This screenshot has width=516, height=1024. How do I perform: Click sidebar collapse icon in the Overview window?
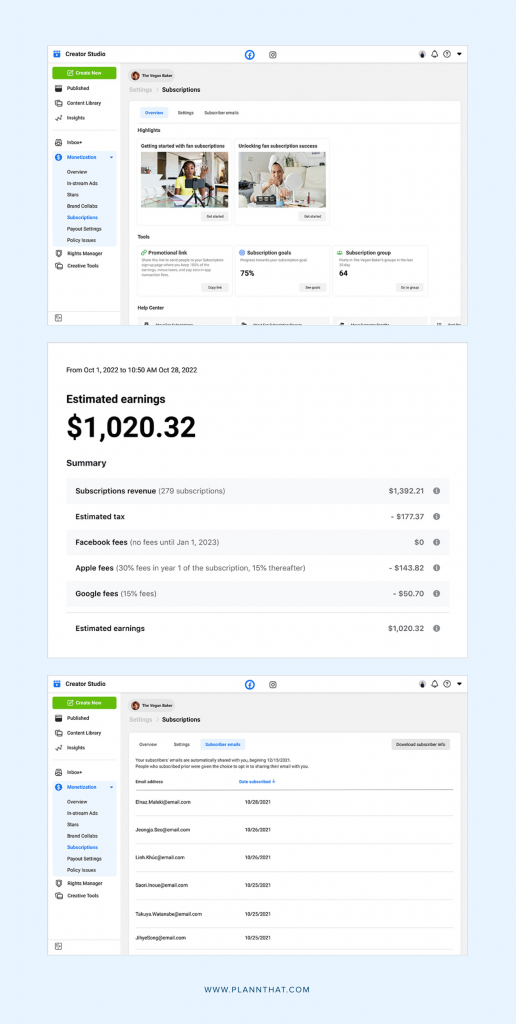(x=58, y=318)
